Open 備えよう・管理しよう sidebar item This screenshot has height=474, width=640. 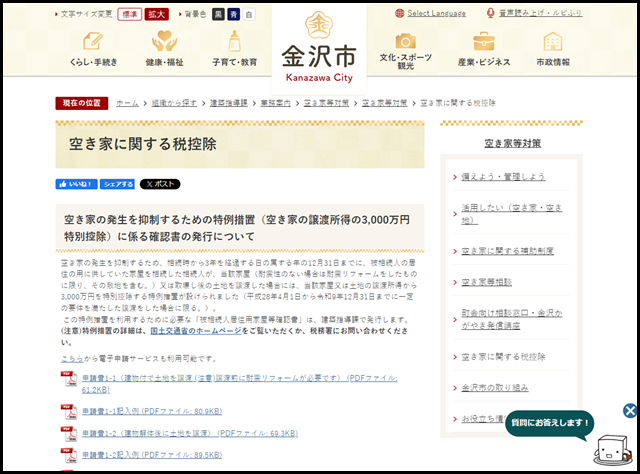tap(503, 177)
